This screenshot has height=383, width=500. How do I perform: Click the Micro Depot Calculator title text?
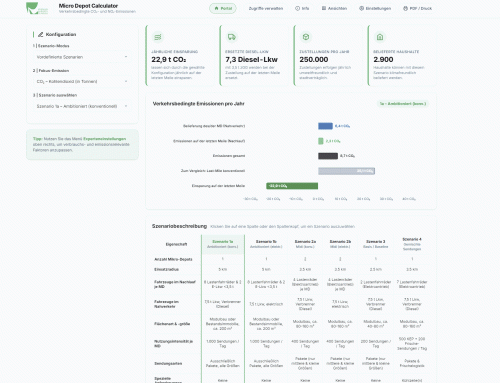[88, 6]
